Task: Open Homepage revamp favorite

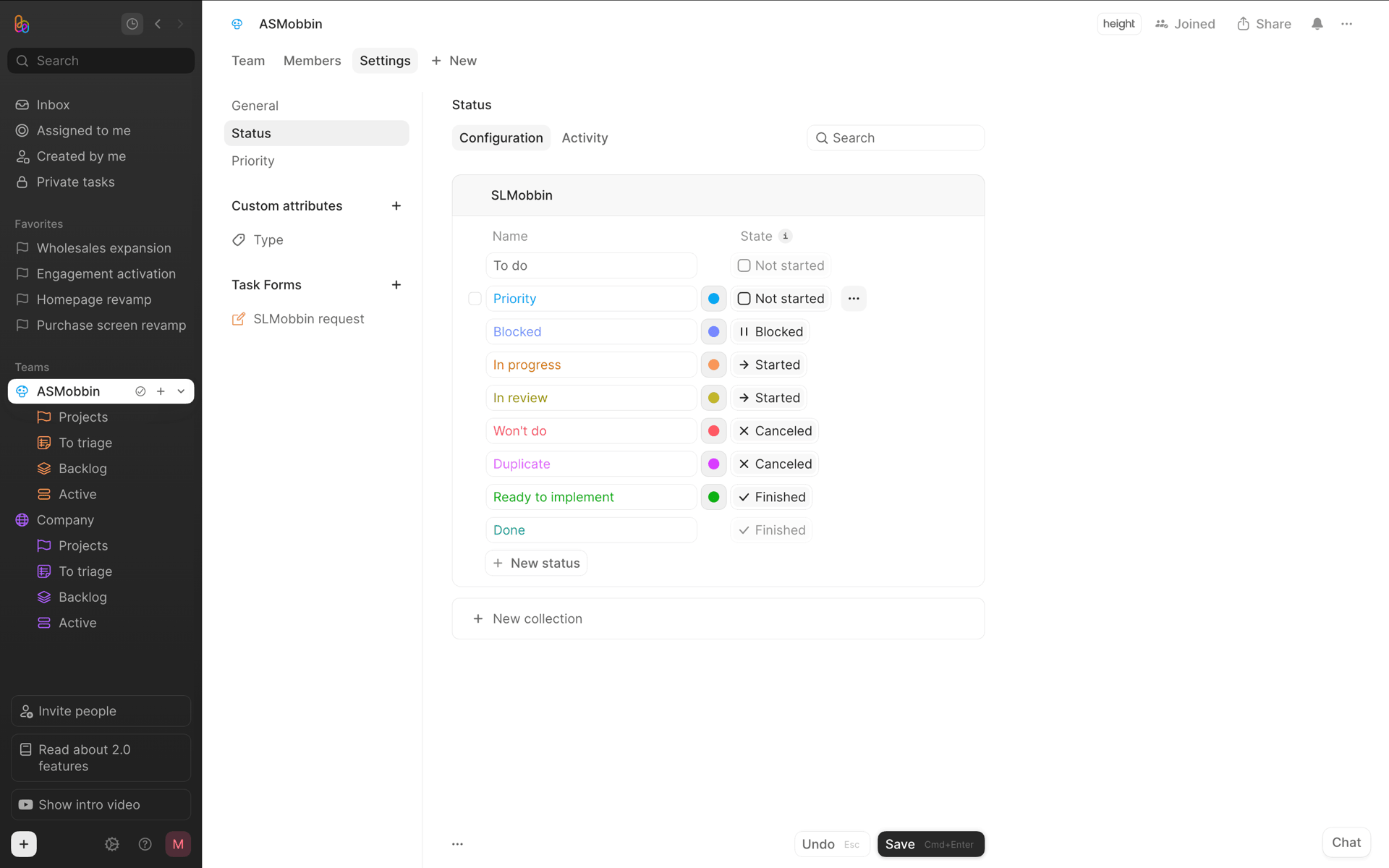Action: (x=101, y=299)
